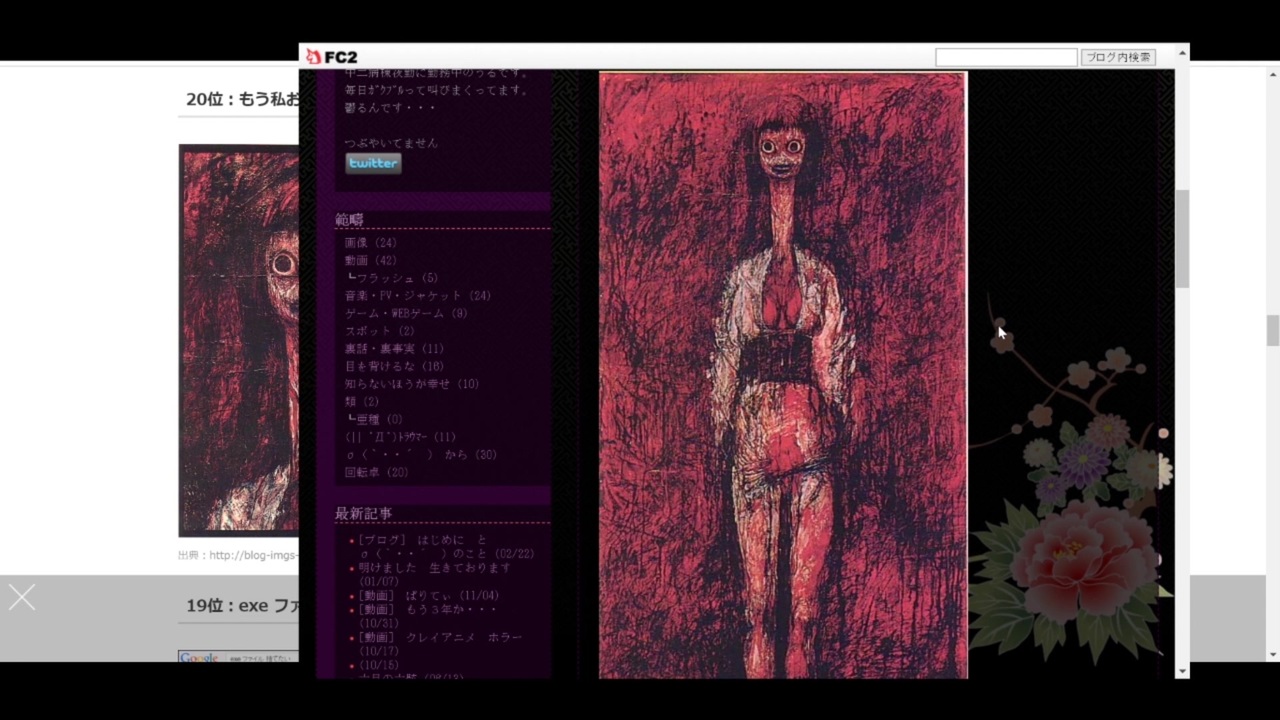
Task: Open the クレイアニメ ホラー article
Action: (x=440, y=644)
